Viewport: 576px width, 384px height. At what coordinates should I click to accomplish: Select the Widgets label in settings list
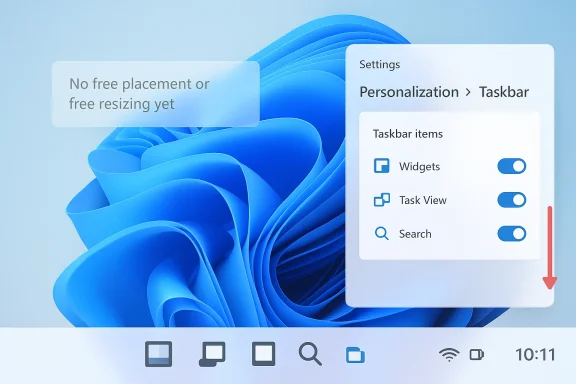pos(420,166)
